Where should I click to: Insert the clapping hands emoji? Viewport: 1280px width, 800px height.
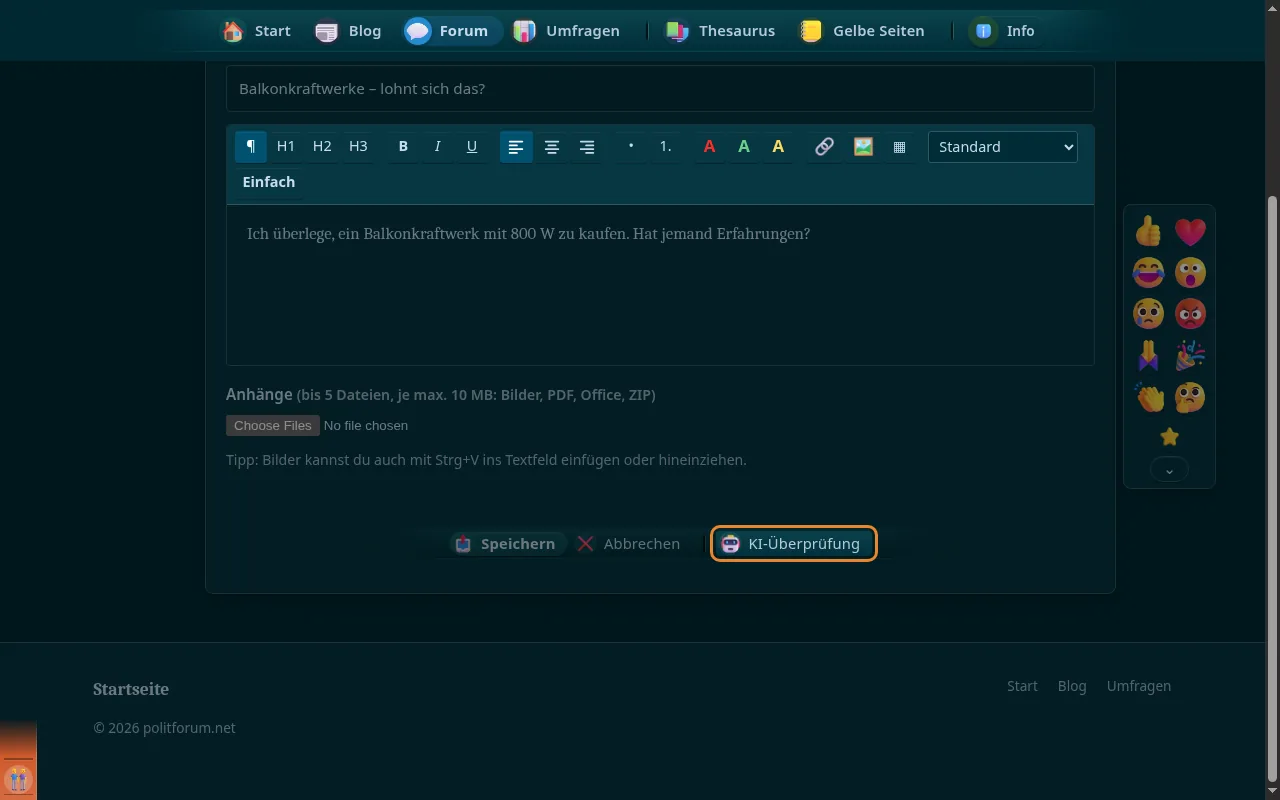click(1148, 397)
